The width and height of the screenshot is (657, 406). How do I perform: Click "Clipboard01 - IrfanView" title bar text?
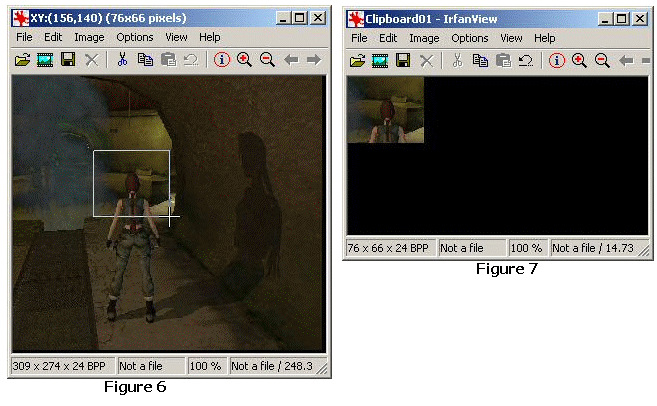(x=431, y=19)
